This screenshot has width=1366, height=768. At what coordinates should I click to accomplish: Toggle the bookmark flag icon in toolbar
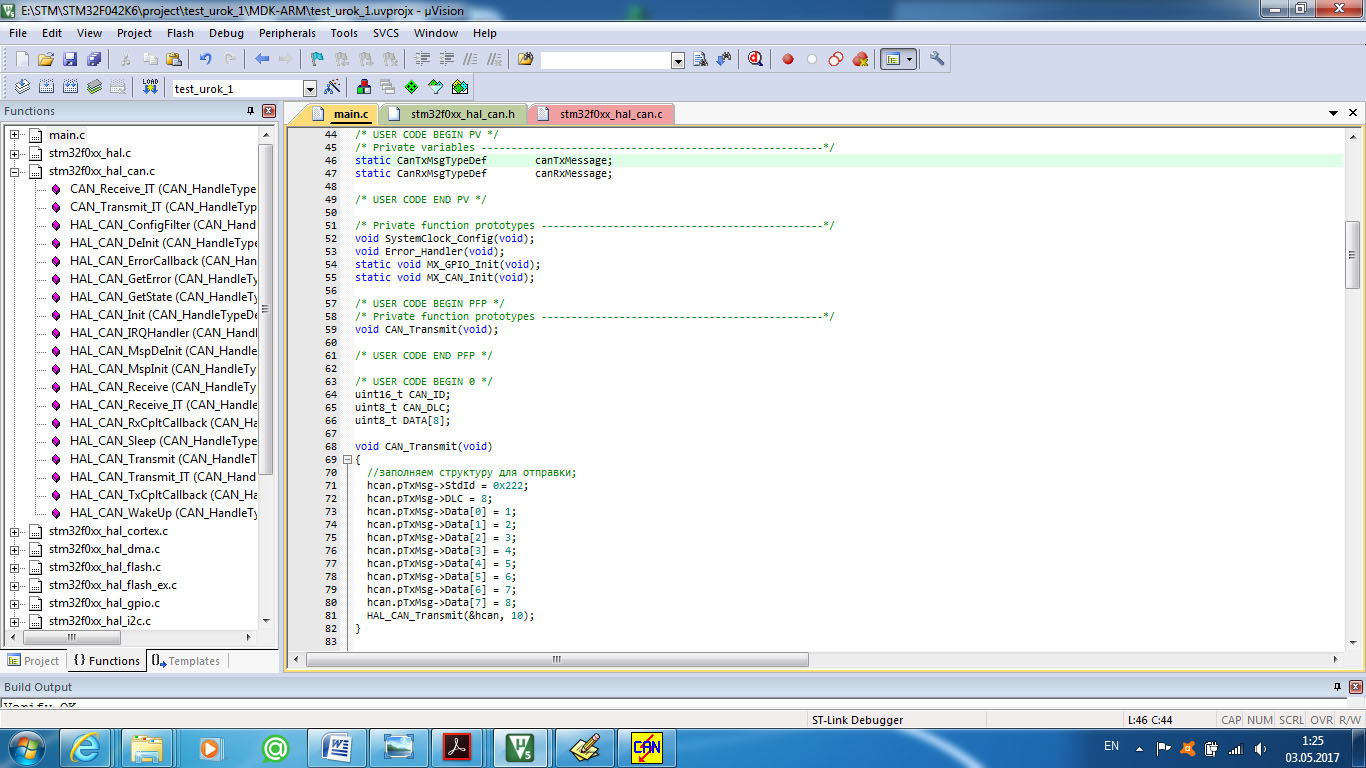317,59
